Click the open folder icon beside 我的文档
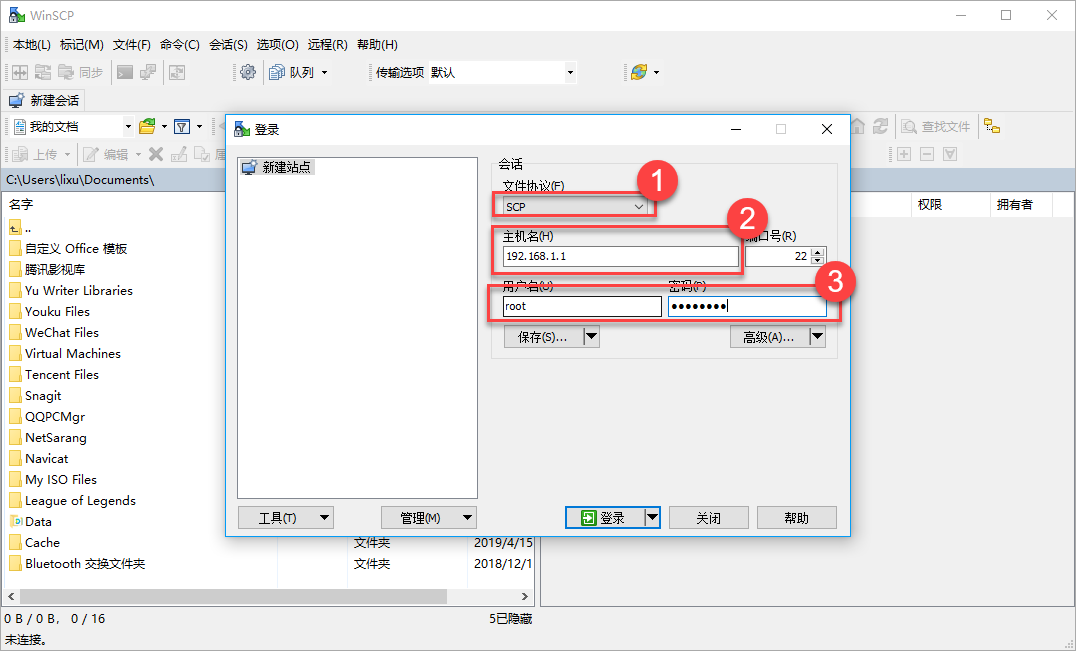The width and height of the screenshot is (1076, 651). tap(147, 126)
